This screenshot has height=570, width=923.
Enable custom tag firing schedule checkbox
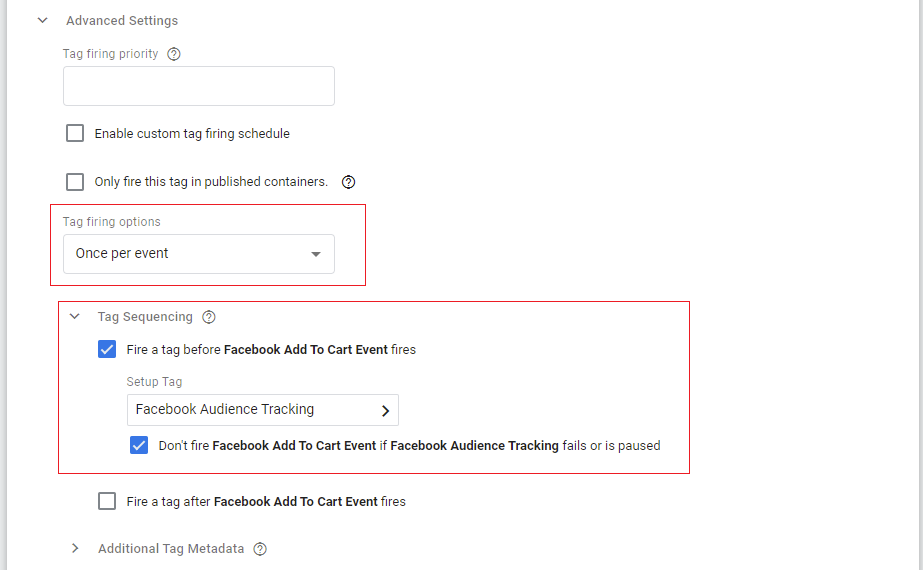(75, 133)
